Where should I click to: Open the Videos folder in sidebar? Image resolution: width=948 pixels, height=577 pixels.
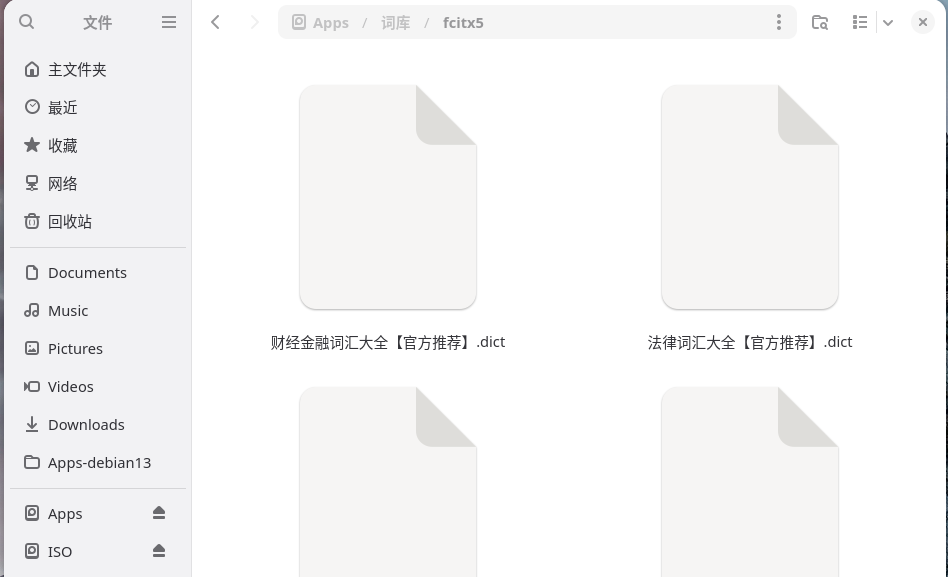click(98, 386)
